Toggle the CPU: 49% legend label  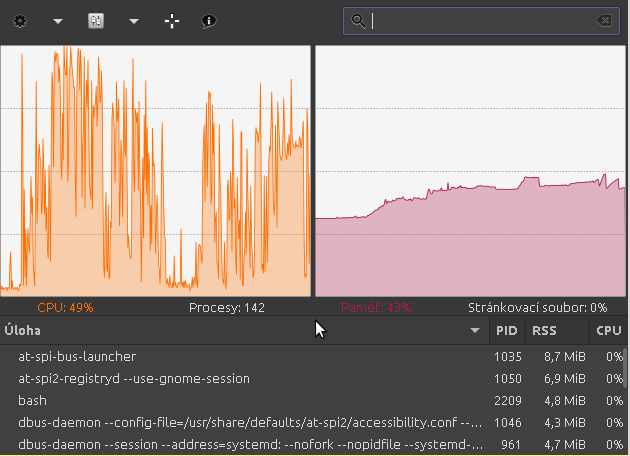tap(66, 307)
